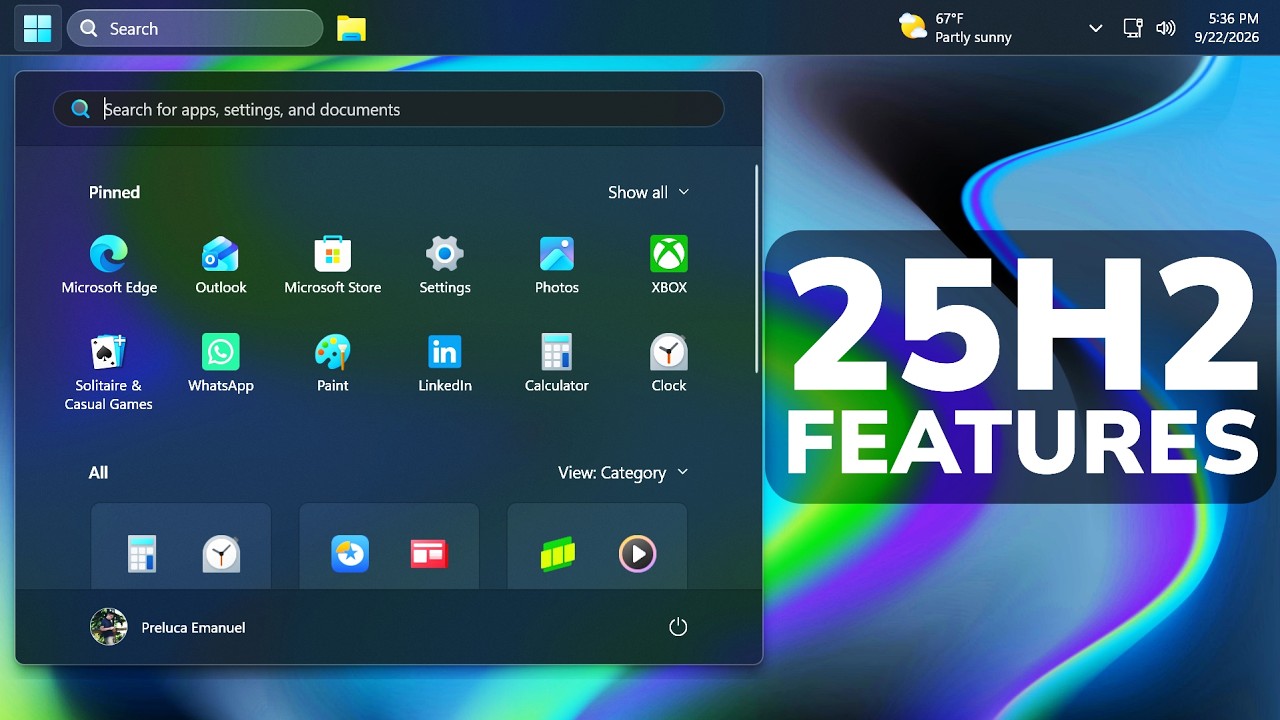Open the green Game Bar icon in All
This screenshot has height=720, width=1280.
558,554
